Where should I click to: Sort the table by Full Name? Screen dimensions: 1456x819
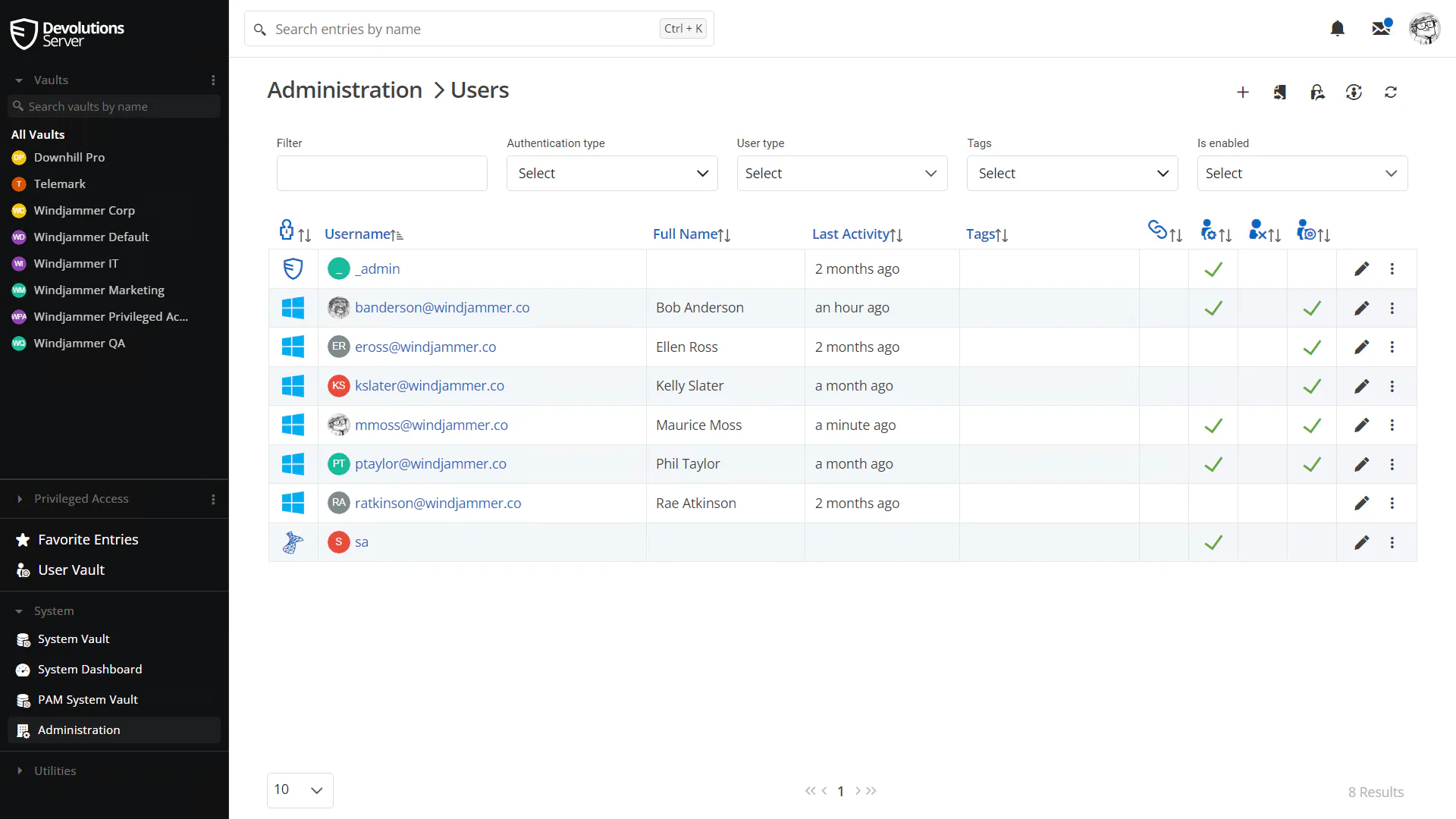(x=692, y=234)
